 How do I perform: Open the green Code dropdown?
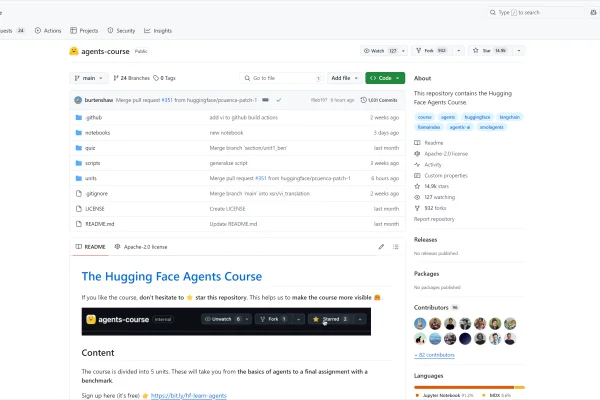point(385,78)
